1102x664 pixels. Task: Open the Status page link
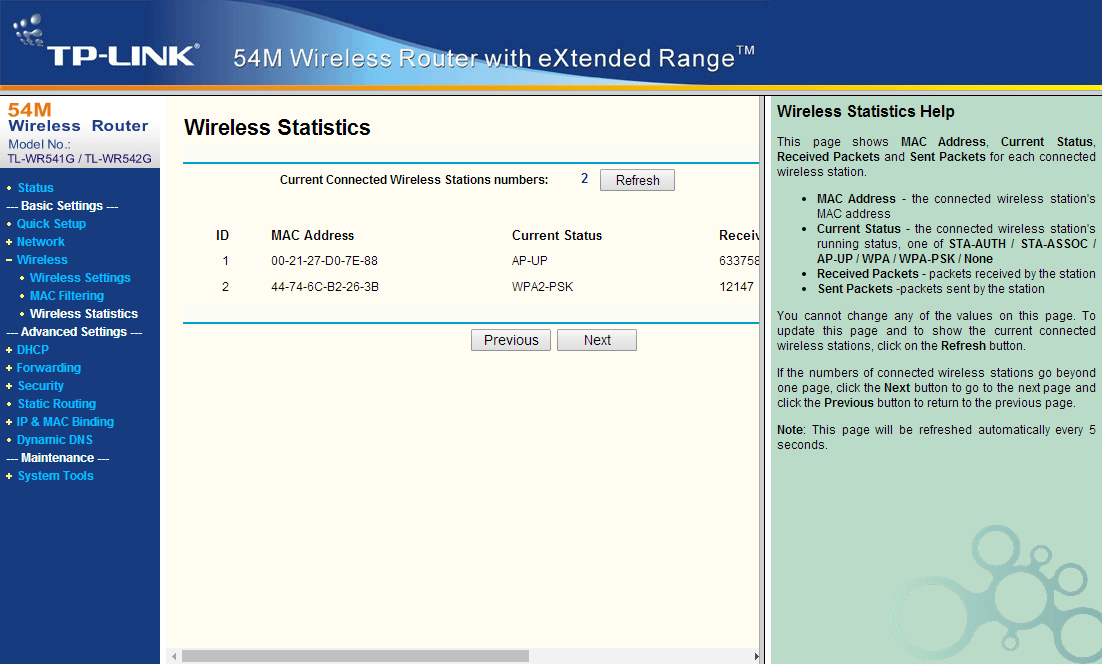[35, 188]
